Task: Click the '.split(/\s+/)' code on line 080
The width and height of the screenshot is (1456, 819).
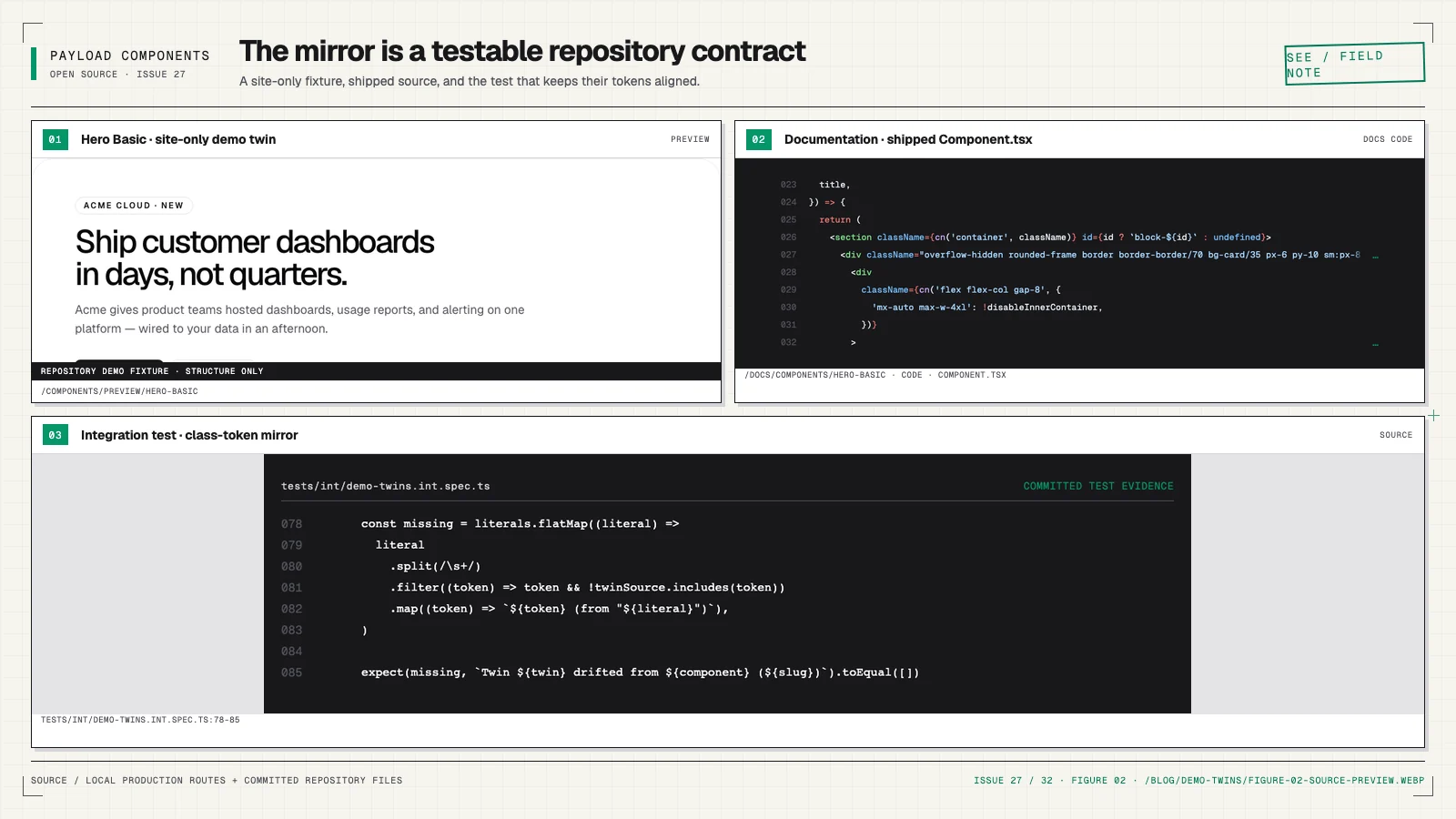Action: tap(436, 566)
